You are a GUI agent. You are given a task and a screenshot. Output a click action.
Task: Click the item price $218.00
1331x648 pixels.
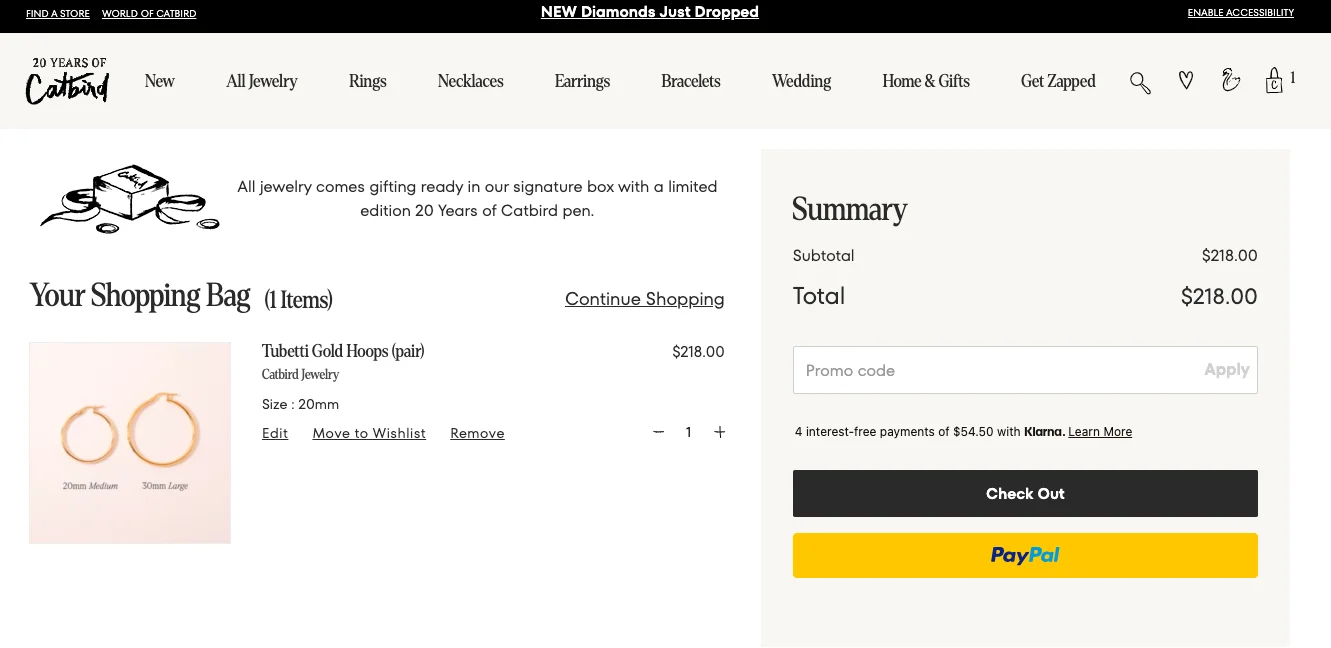coord(698,352)
